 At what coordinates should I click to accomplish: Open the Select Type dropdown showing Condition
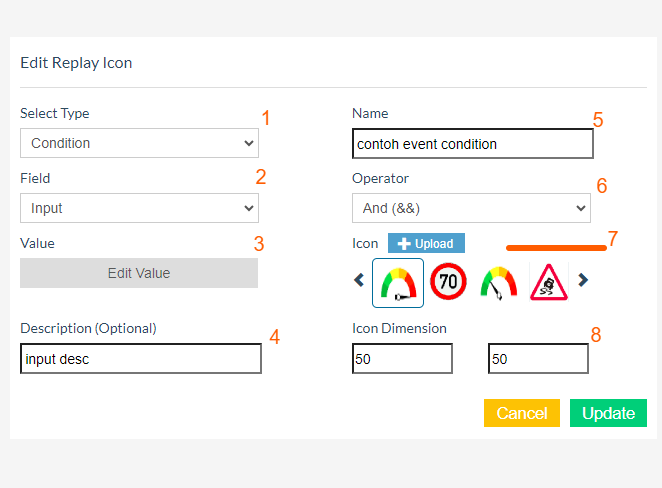pos(139,143)
